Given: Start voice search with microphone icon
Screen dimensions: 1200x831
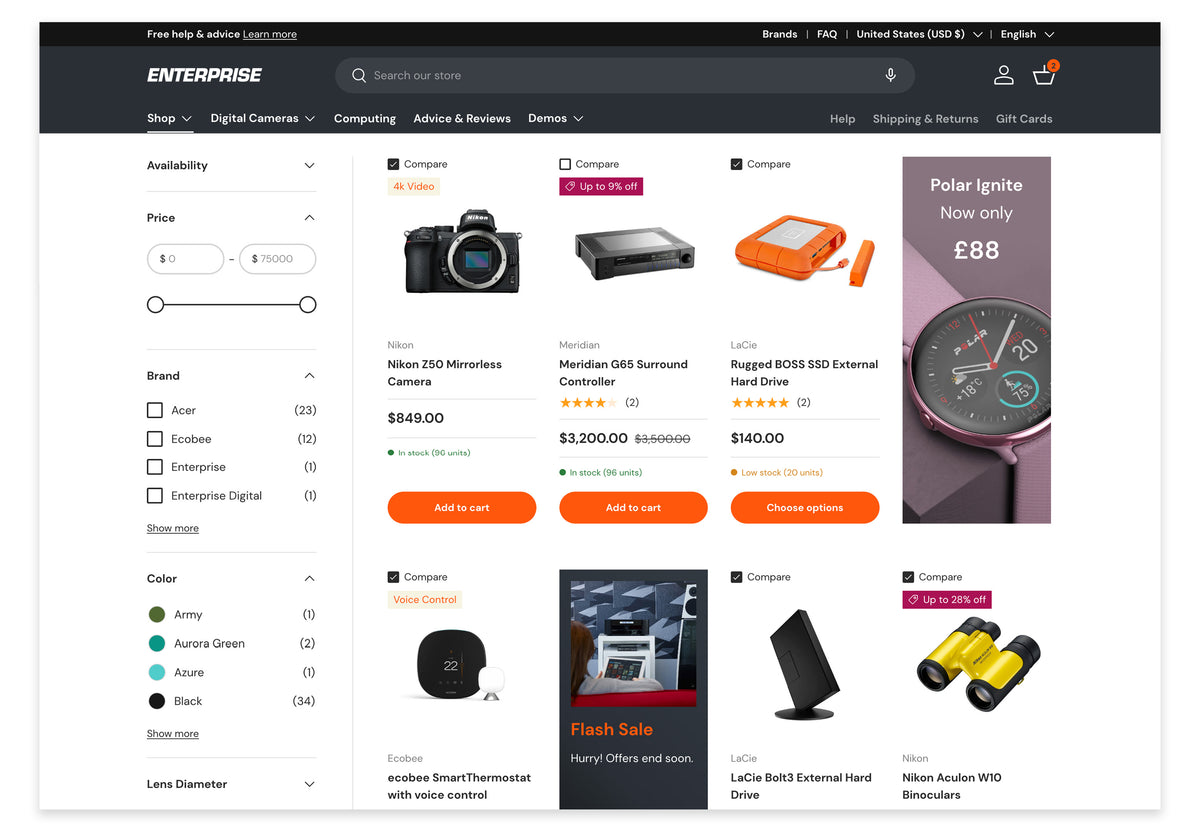Looking at the screenshot, I should point(890,76).
